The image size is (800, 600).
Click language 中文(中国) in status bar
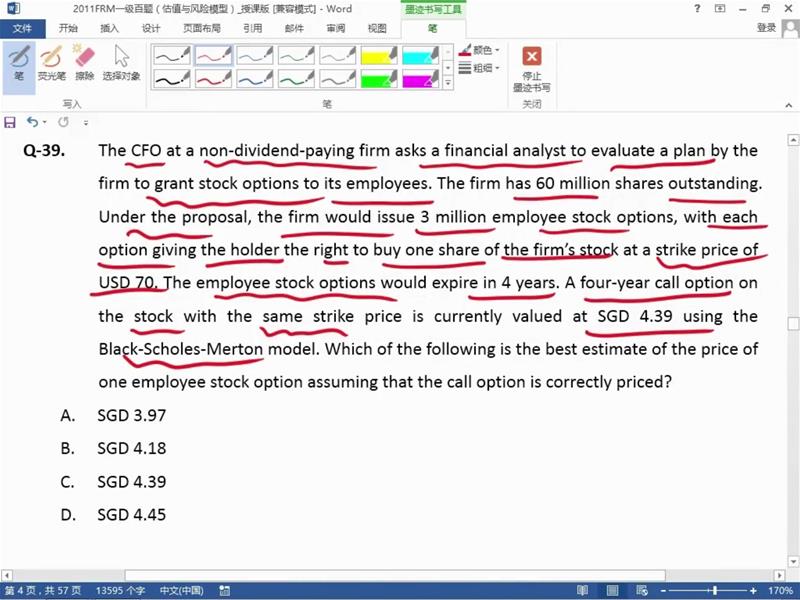[182, 591]
